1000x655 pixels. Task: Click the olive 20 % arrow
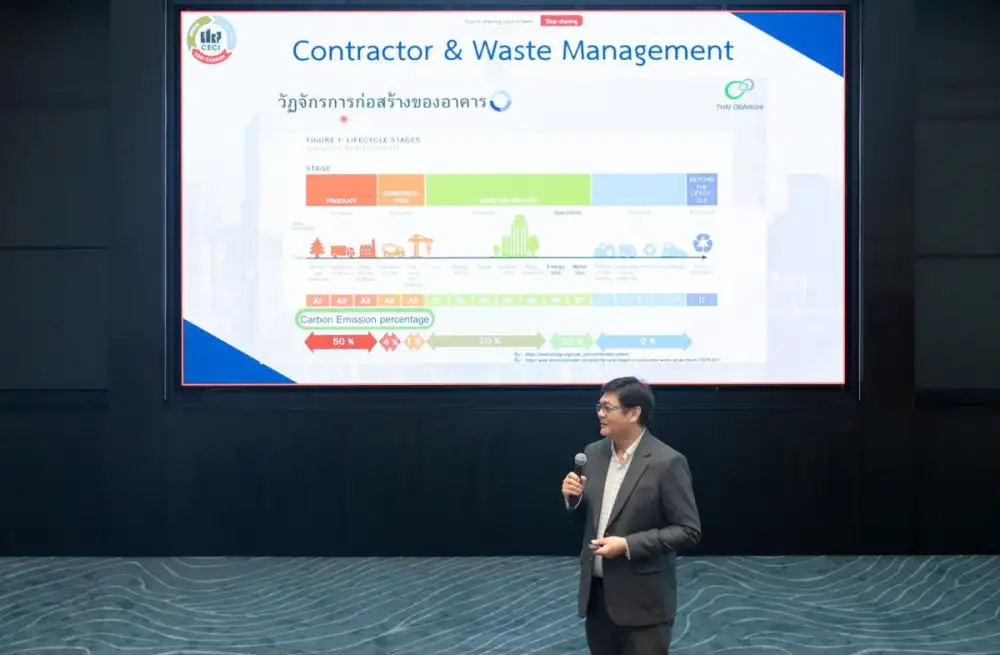[x=486, y=341]
